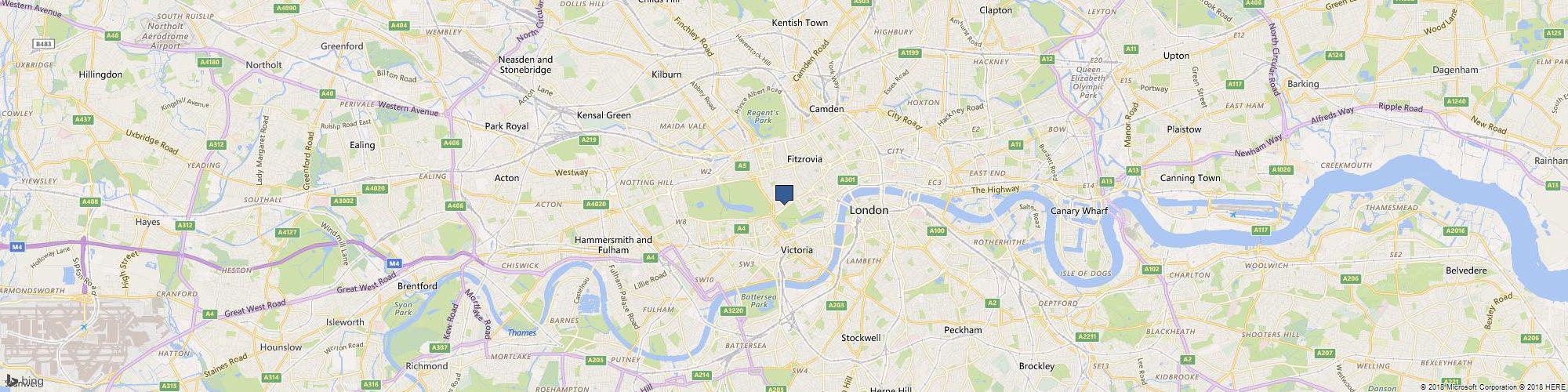Click the Hammersmith and Fulham label
The width and height of the screenshot is (1568, 392).
pos(613,245)
